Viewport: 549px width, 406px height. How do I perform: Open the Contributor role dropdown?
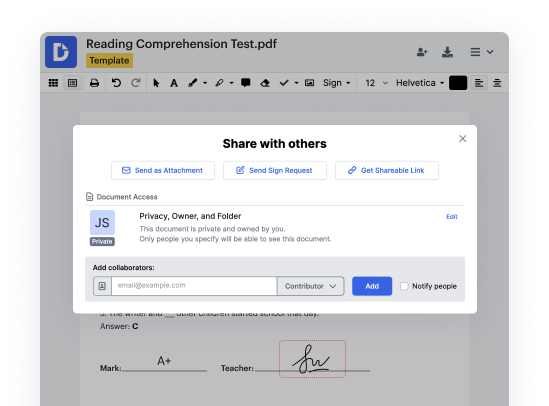[x=311, y=286]
